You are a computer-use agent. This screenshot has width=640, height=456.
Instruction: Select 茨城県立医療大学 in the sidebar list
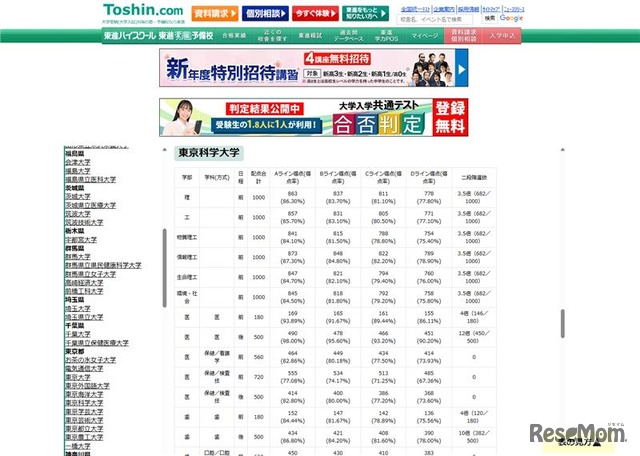point(91,205)
